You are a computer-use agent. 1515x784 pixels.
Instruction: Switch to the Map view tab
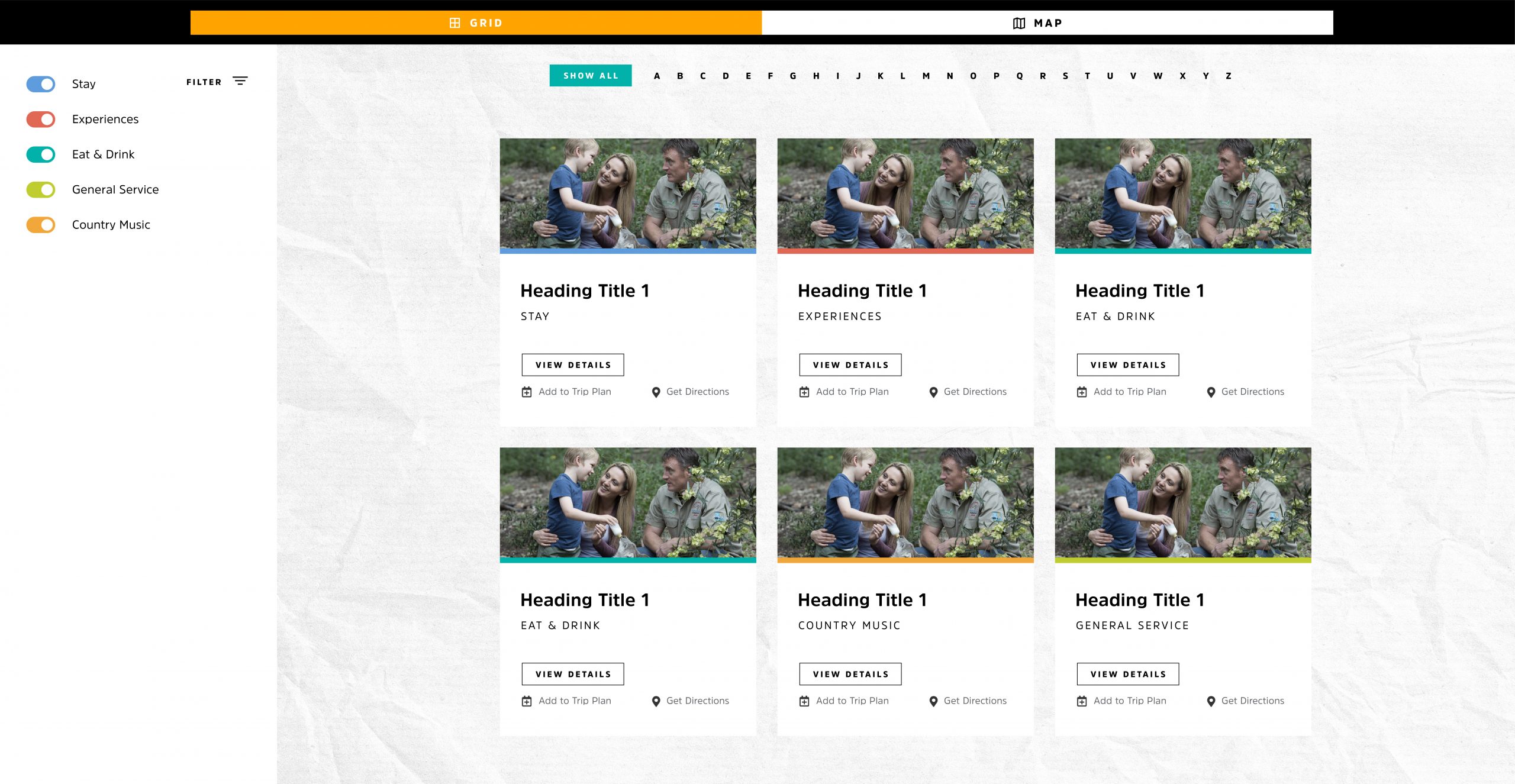[1047, 23]
